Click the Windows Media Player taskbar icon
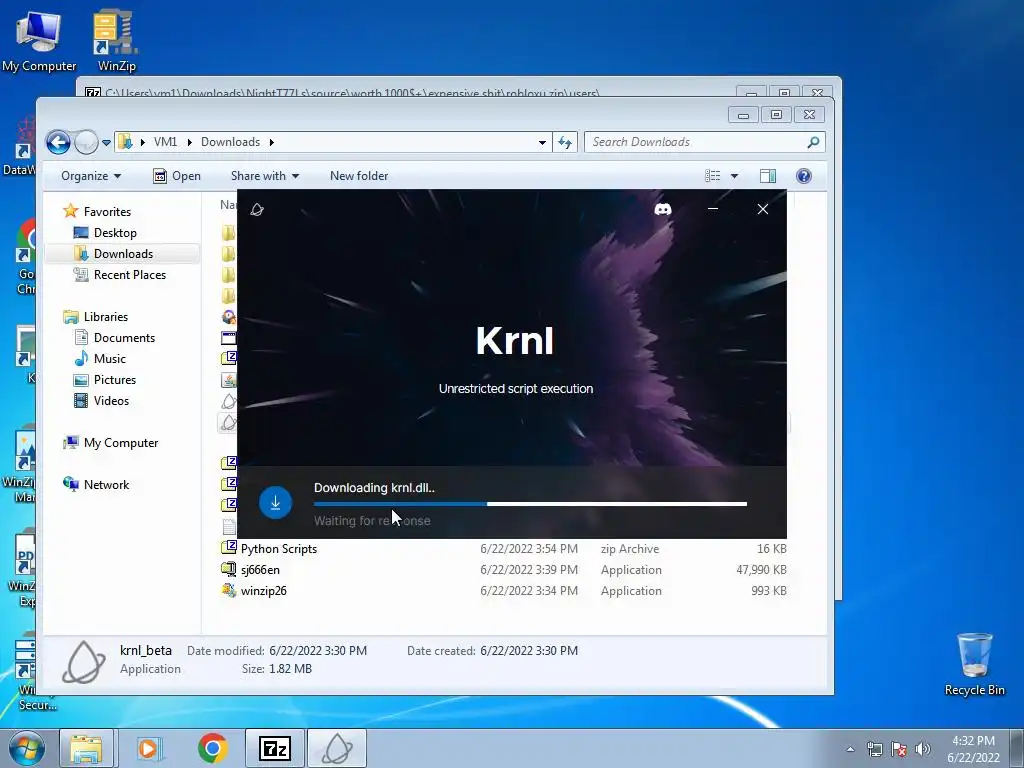 150,748
